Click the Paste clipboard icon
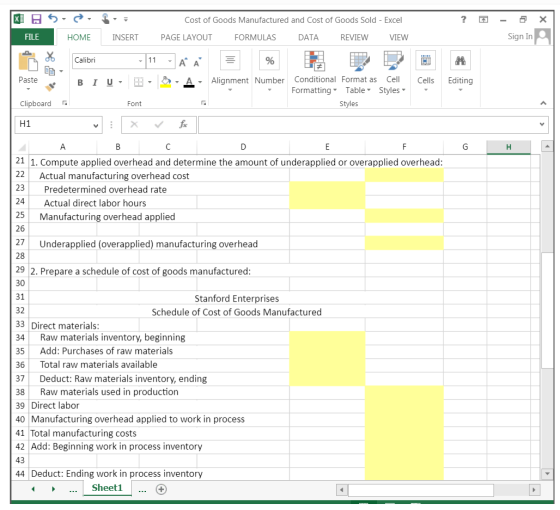 click(28, 61)
